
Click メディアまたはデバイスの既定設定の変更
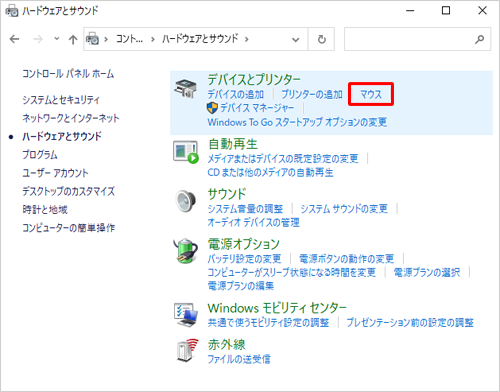click(283, 159)
